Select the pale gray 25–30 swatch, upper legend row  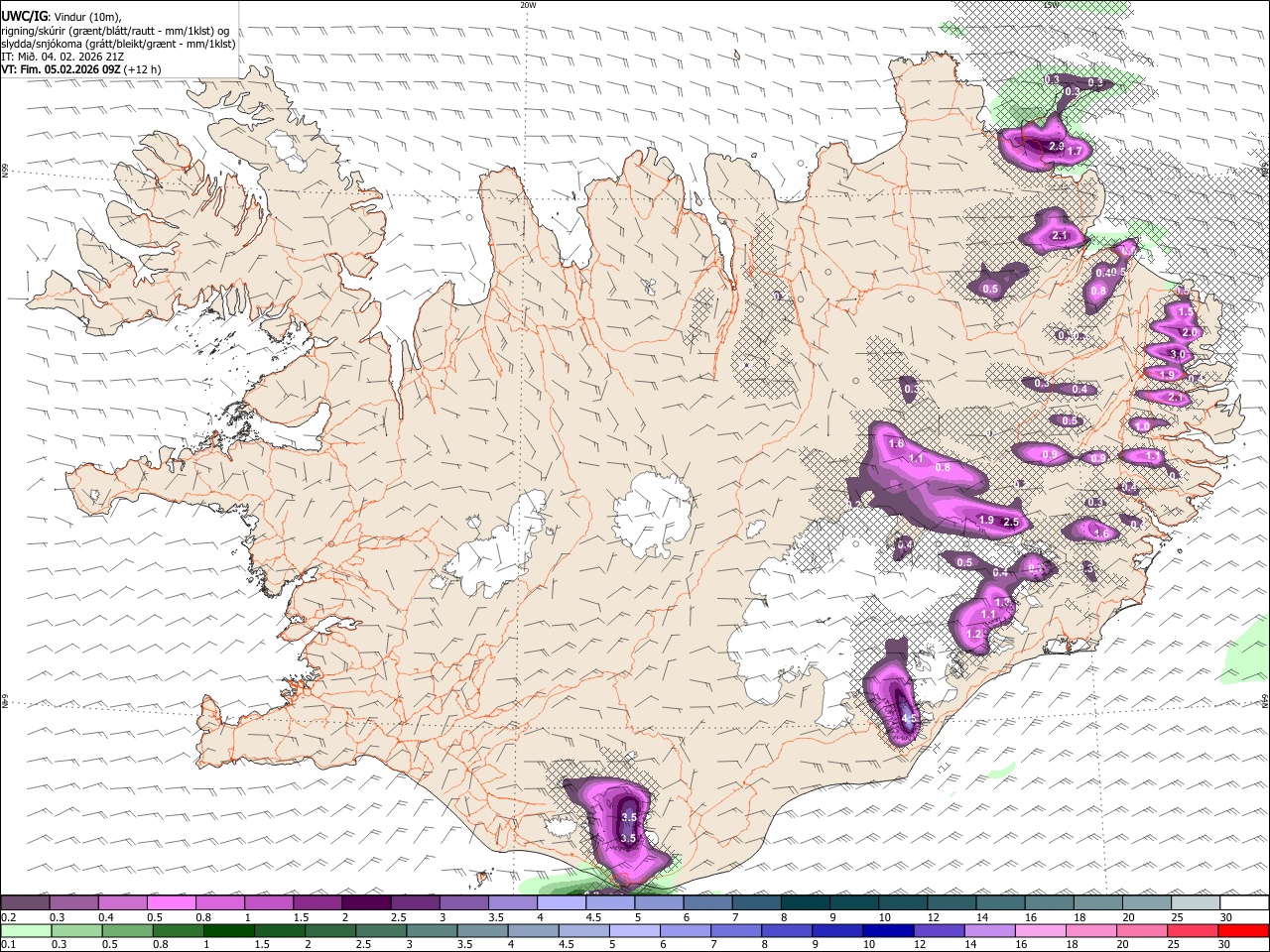[1195, 903]
